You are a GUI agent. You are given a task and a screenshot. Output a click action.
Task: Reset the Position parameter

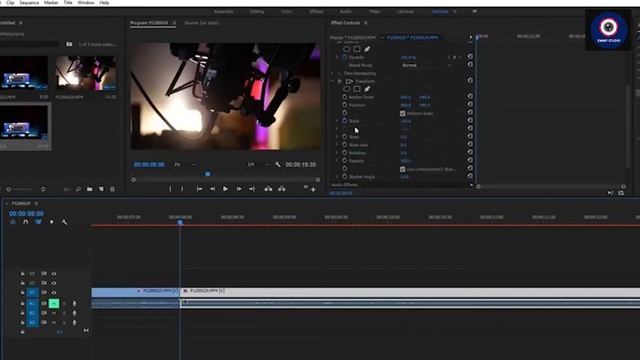click(470, 105)
